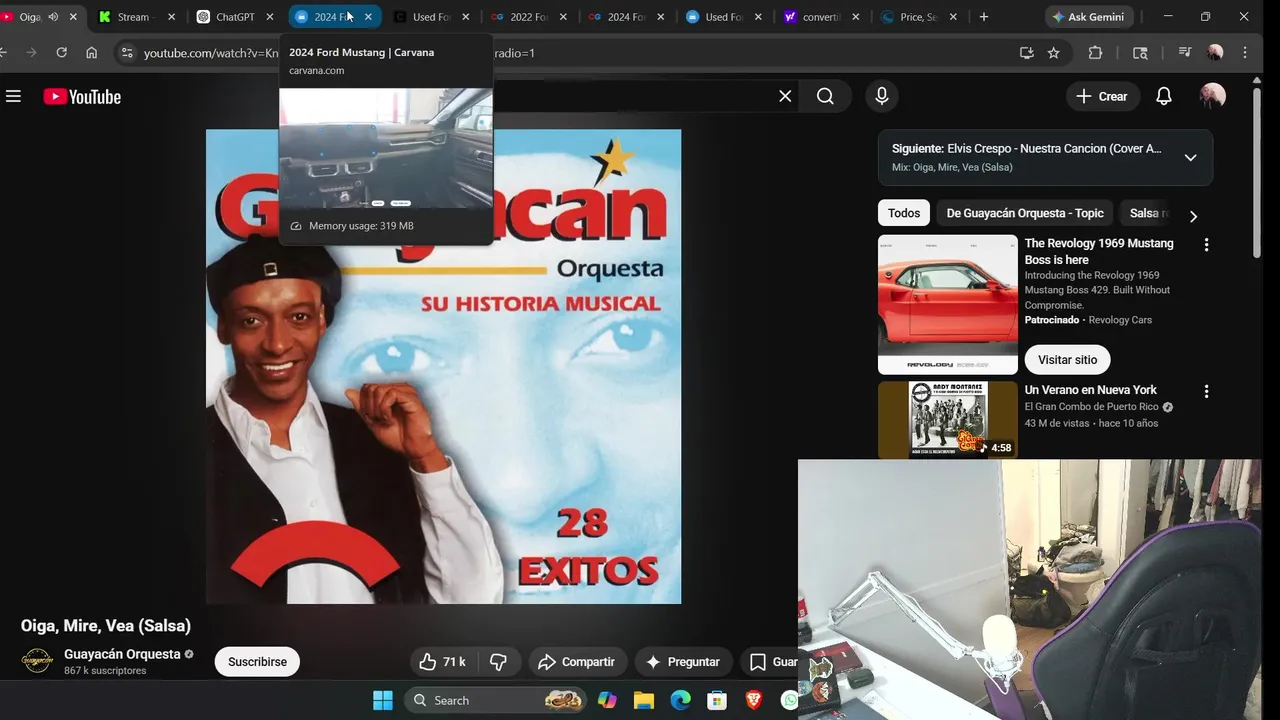Click the YouTube page vertical scrollbar

point(1257,175)
